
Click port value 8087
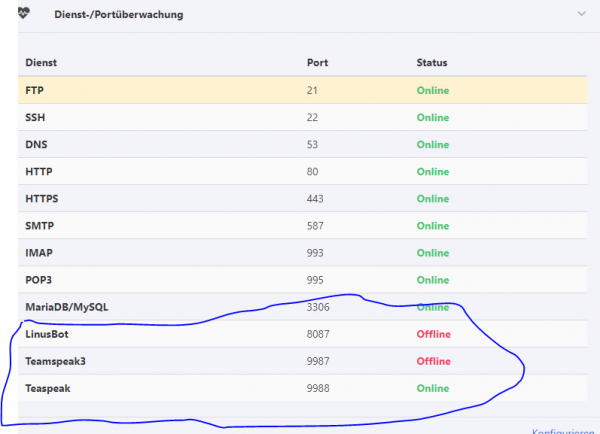click(x=318, y=334)
